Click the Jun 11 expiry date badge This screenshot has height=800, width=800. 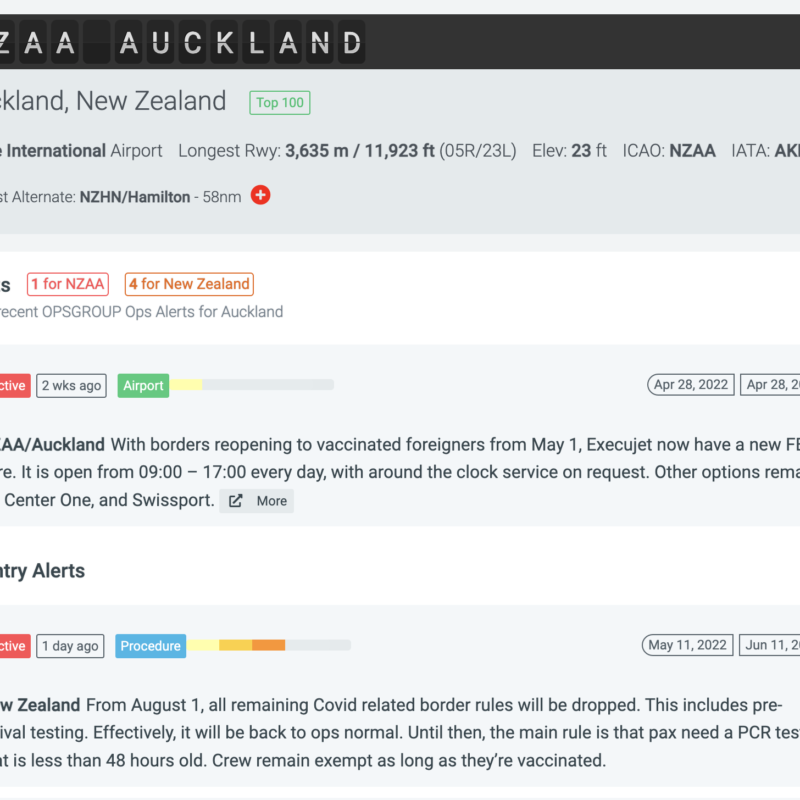pos(770,645)
